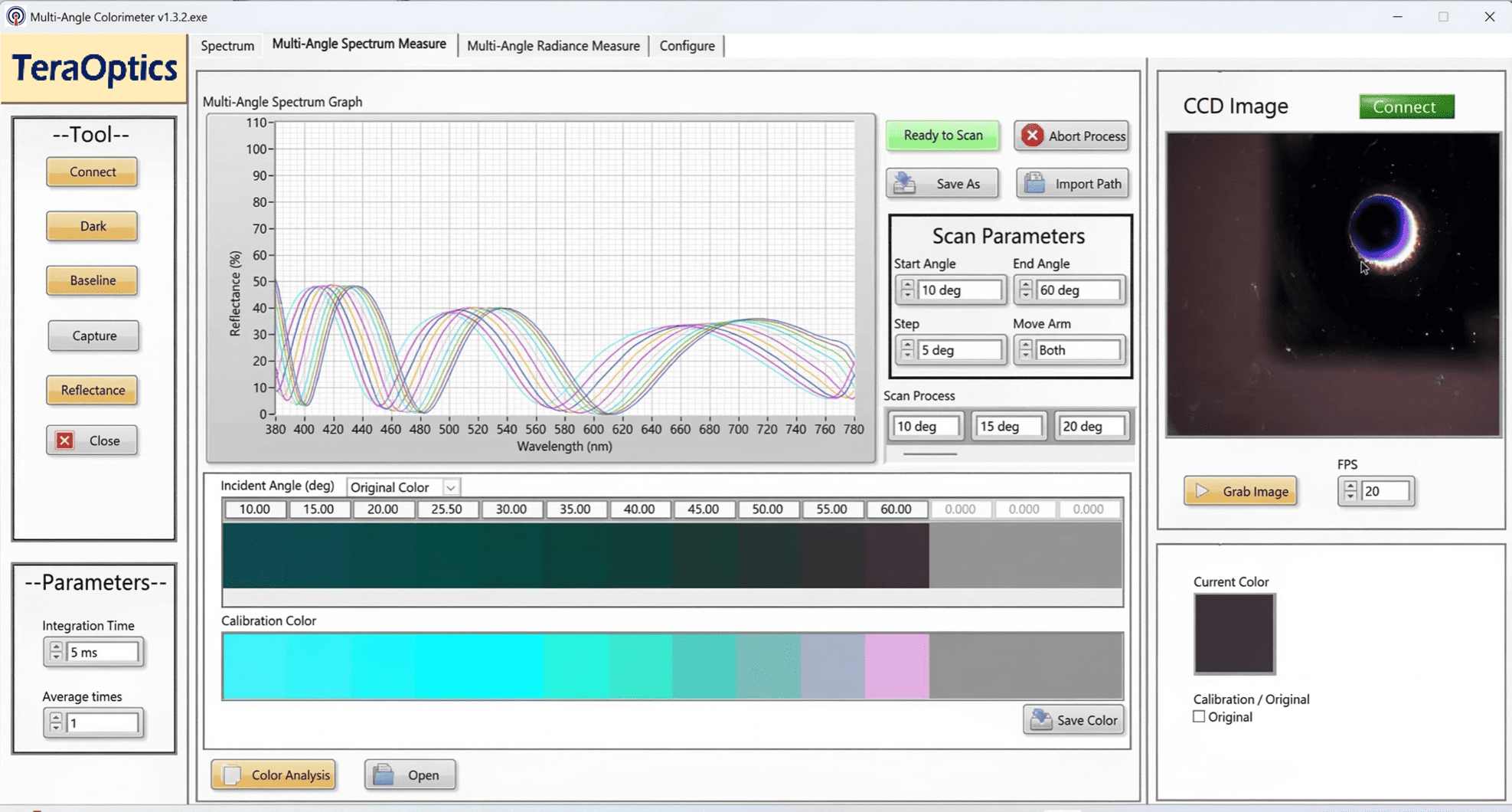Click the red X Close tool icon
The width and height of the screenshot is (1512, 812).
[x=65, y=440]
